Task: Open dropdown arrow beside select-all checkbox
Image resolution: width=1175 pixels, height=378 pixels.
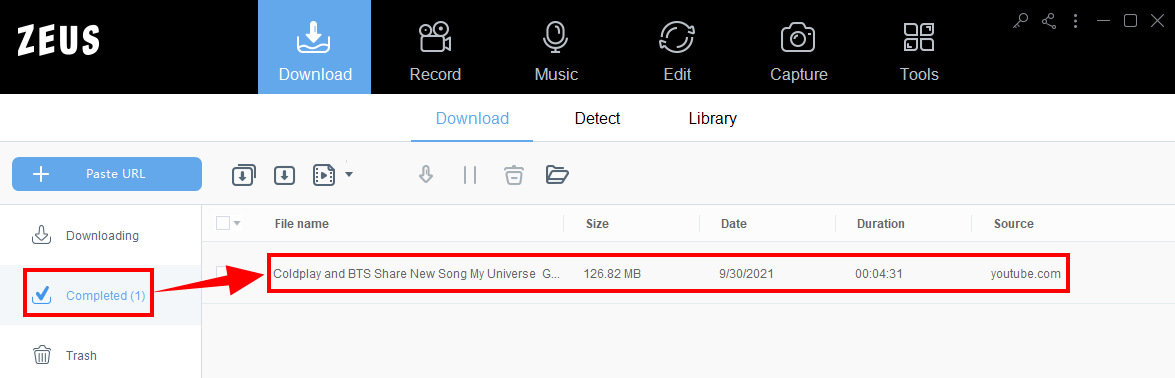Action: pyautogui.click(x=237, y=224)
